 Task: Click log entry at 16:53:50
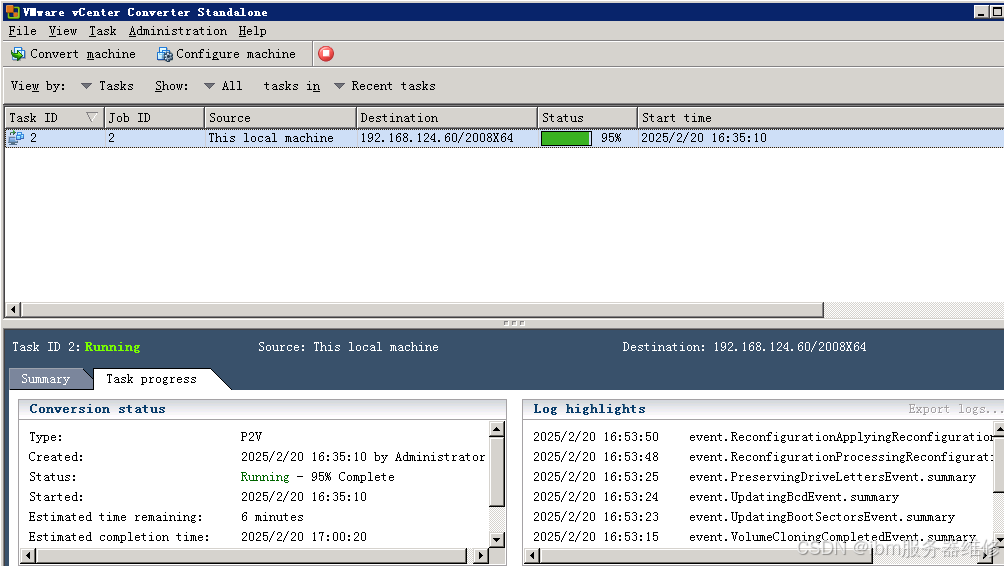point(762,437)
